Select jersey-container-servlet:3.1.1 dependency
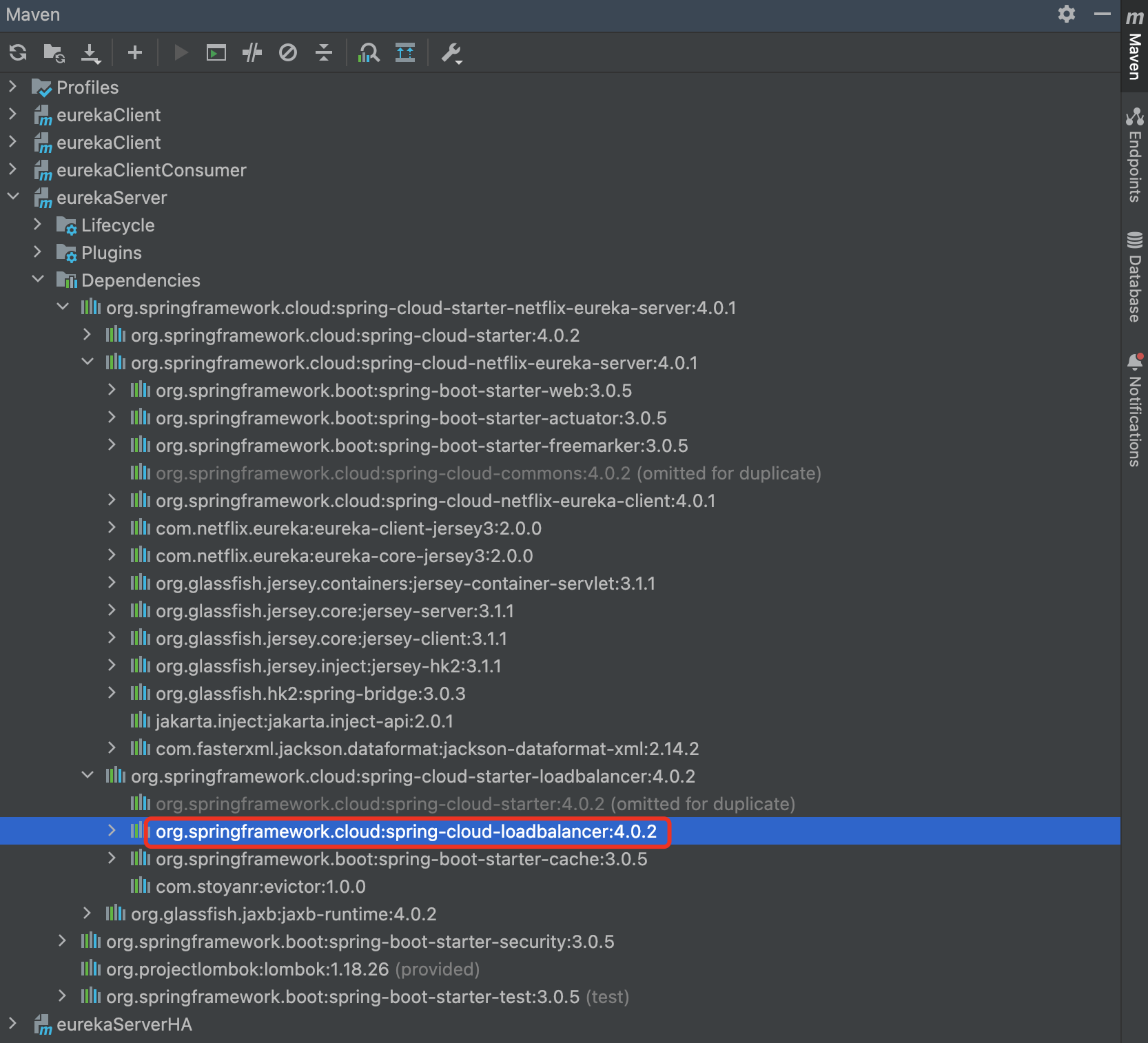 560,583
